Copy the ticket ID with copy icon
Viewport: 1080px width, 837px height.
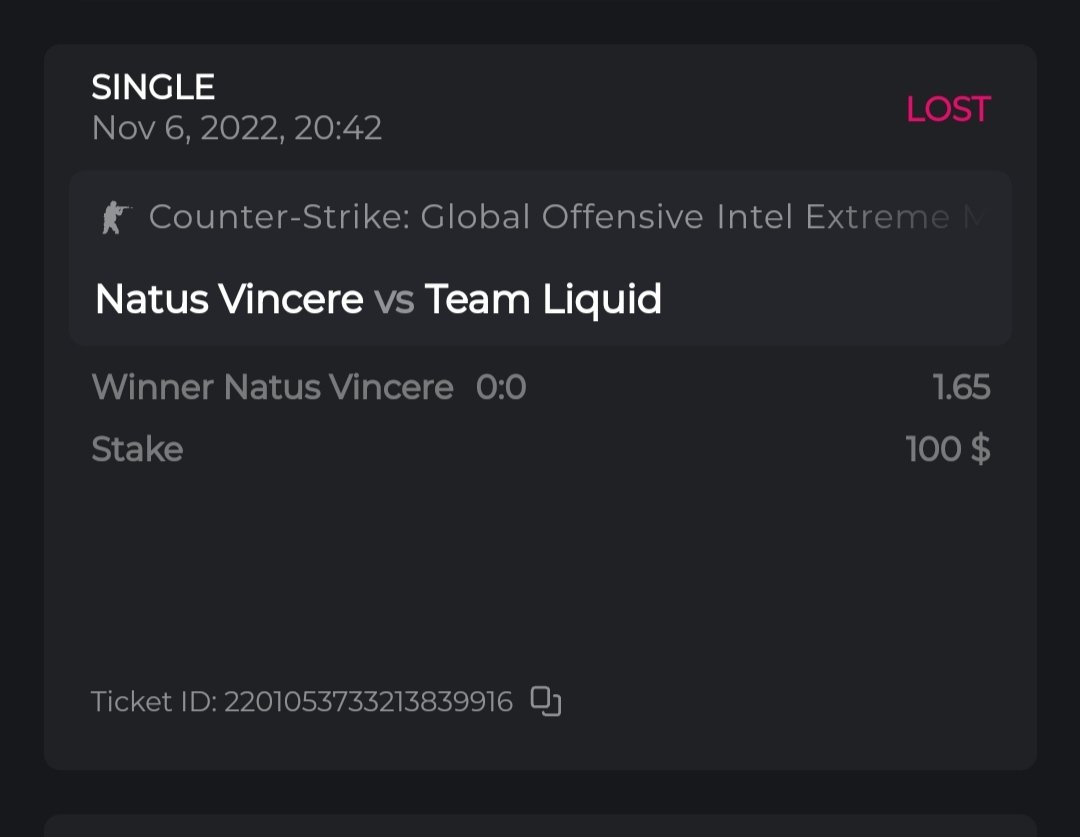pos(545,702)
